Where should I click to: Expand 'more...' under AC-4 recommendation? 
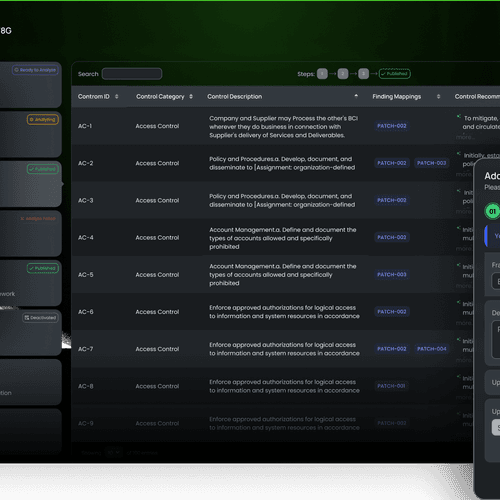coord(464,249)
